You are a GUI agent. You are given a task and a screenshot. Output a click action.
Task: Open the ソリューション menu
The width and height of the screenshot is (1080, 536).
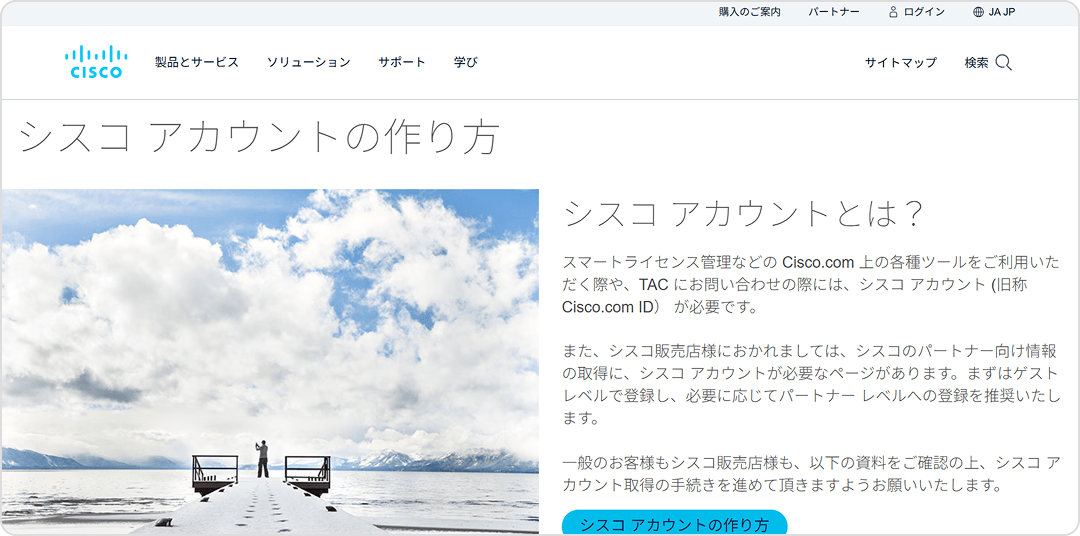(309, 62)
